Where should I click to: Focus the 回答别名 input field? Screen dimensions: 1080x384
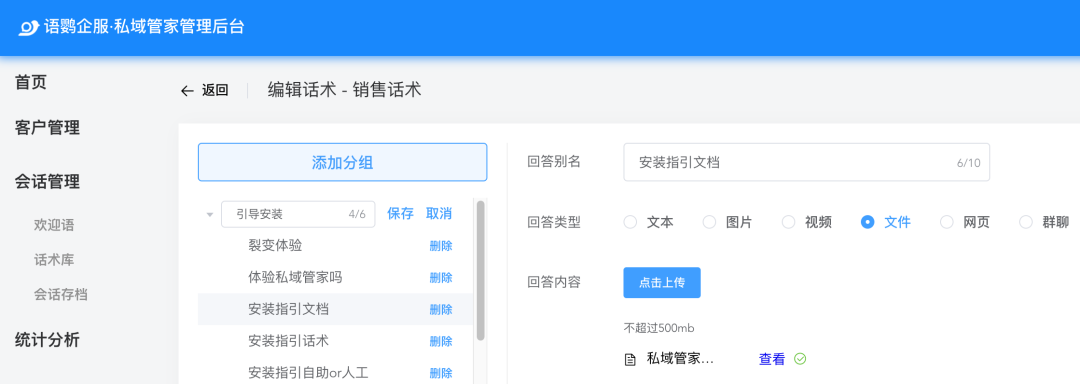coord(807,162)
